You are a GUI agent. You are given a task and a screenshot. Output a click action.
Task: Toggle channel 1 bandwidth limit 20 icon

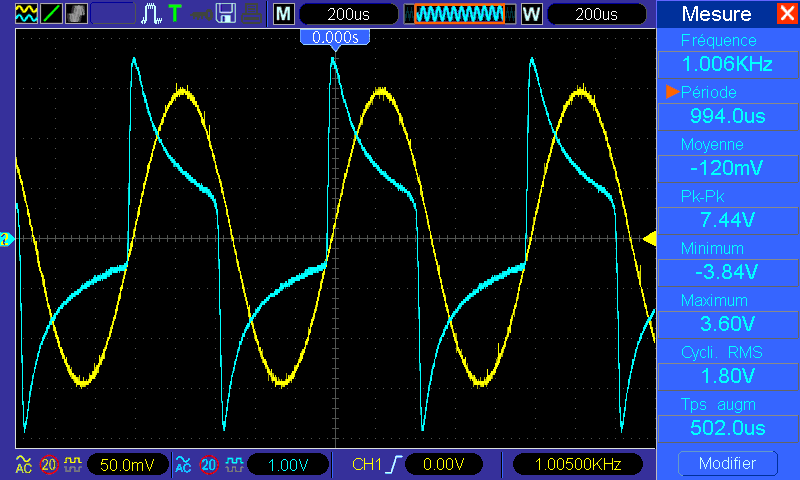point(48,464)
